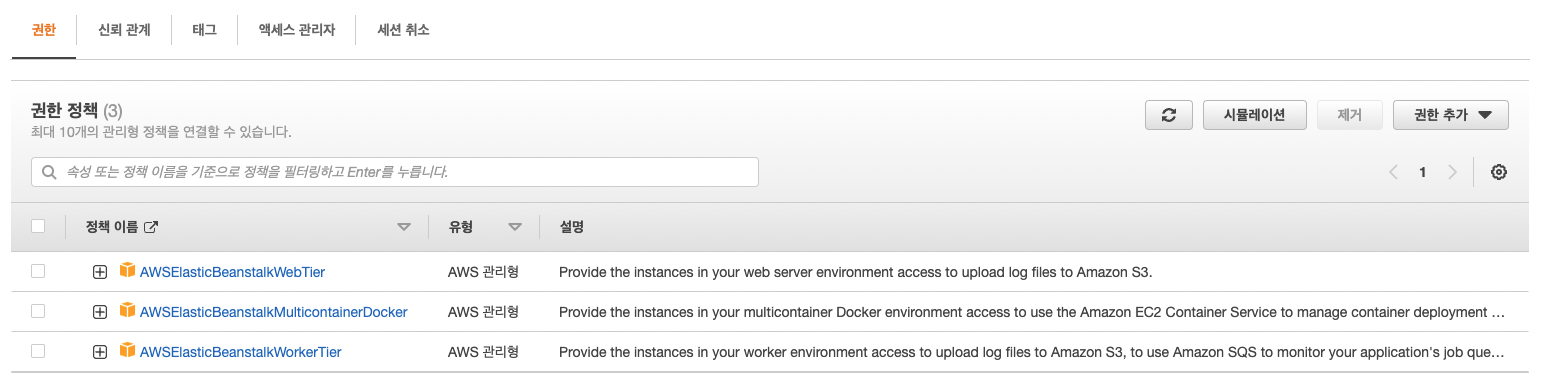Select all policies with header checkbox

[38, 227]
